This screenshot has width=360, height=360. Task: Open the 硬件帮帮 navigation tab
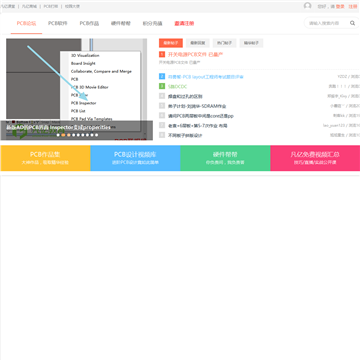pyautogui.click(x=121, y=23)
